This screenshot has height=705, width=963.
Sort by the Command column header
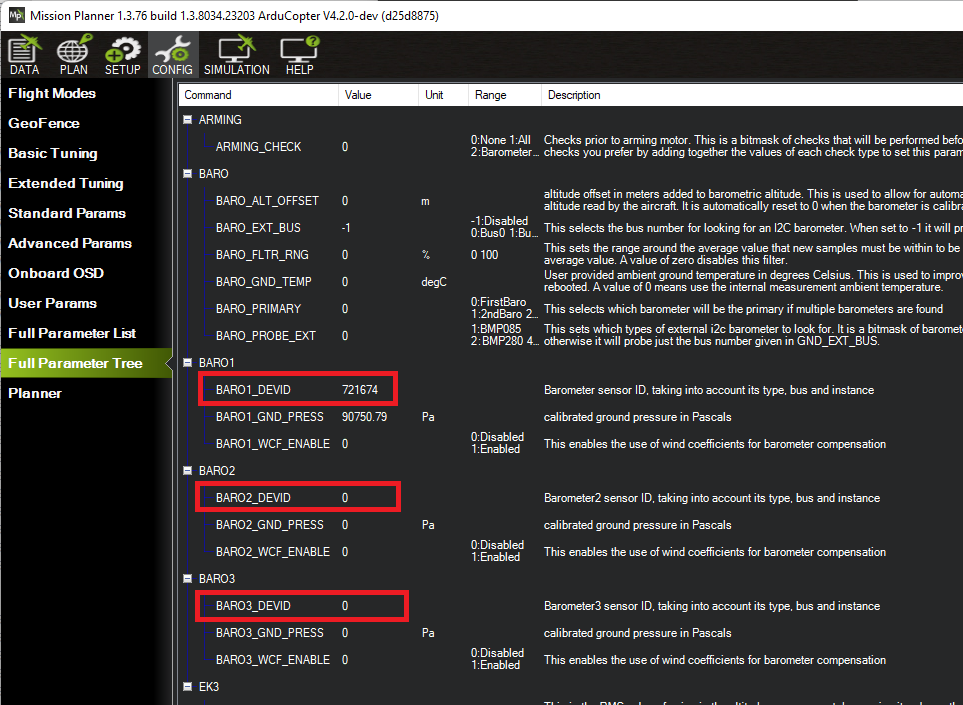pos(259,95)
